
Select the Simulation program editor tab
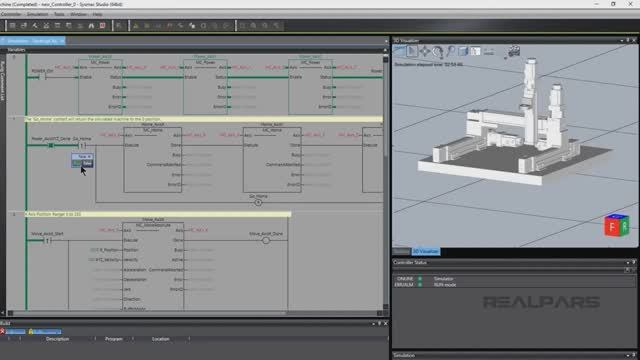pyautogui.click(x=33, y=41)
